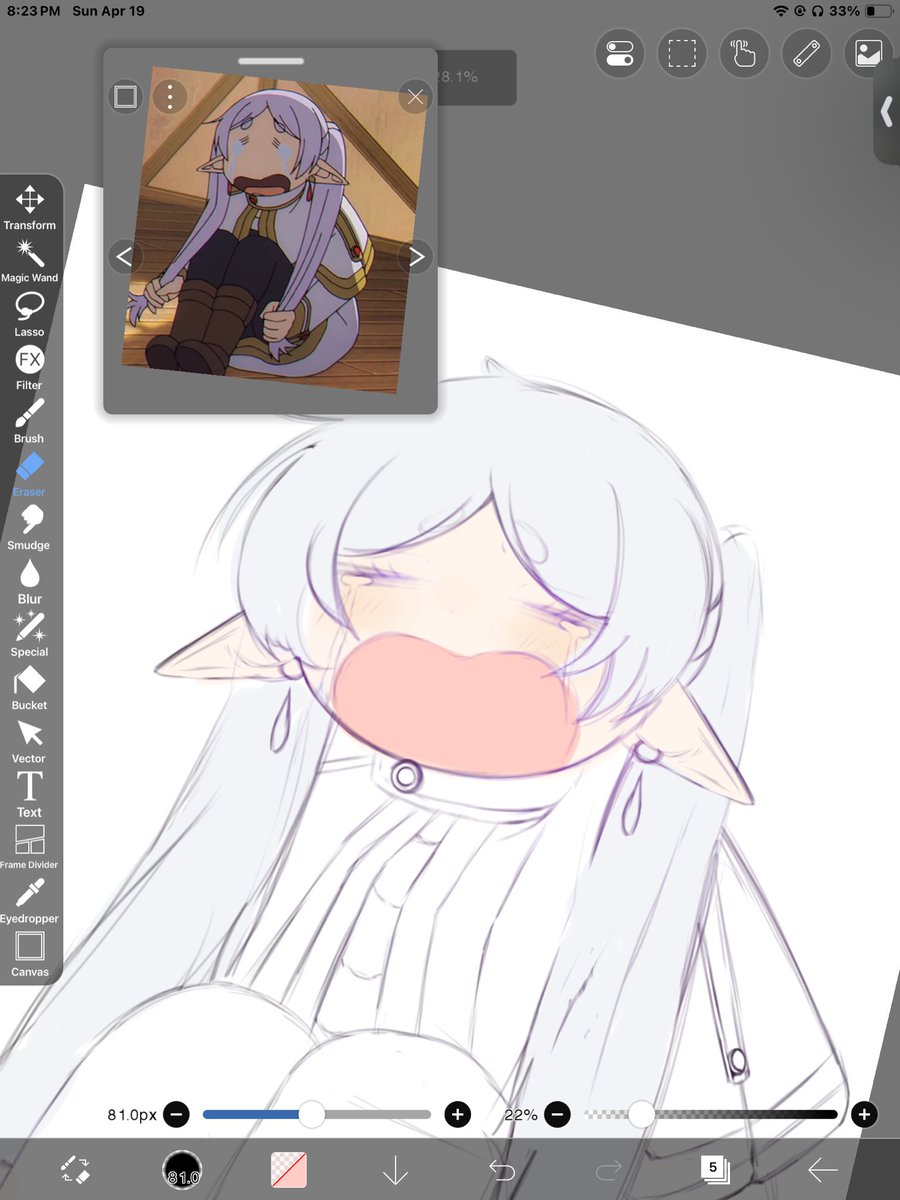The width and height of the screenshot is (900, 1200).
Task: Open the layers panel showing 5
Action: tap(715, 1169)
